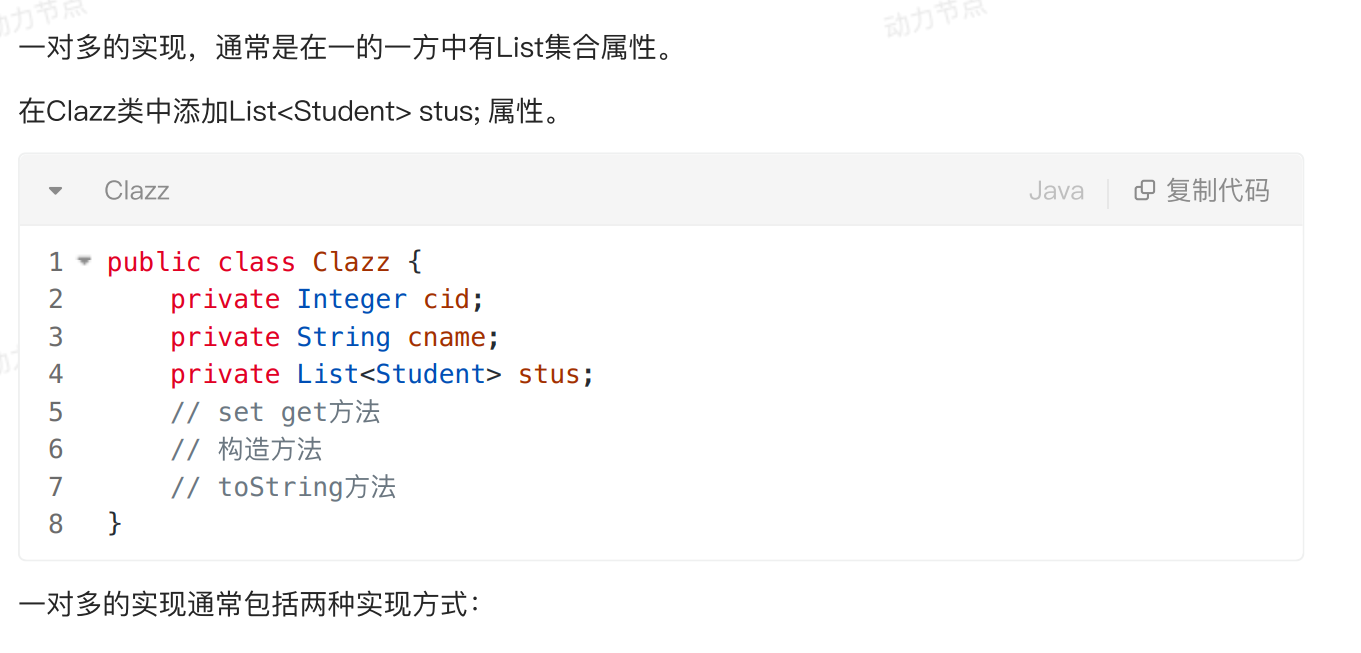Image resolution: width=1361 pixels, height=653 pixels.
Task: Click line number 1 in gutter
Action: pos(56,262)
